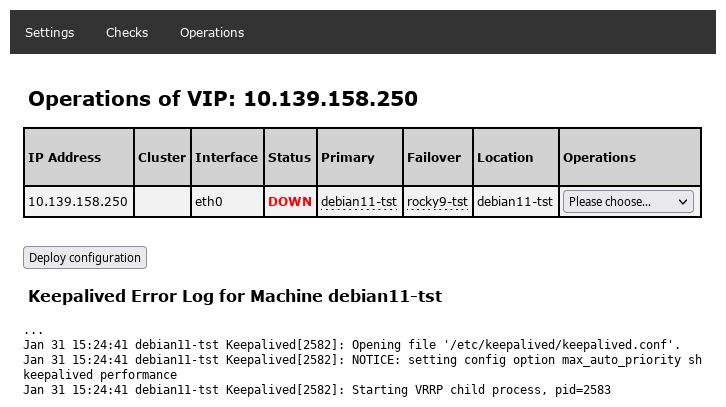Click the Failover host rocky9-tst link
The width and height of the screenshot is (726, 407).
point(437,201)
